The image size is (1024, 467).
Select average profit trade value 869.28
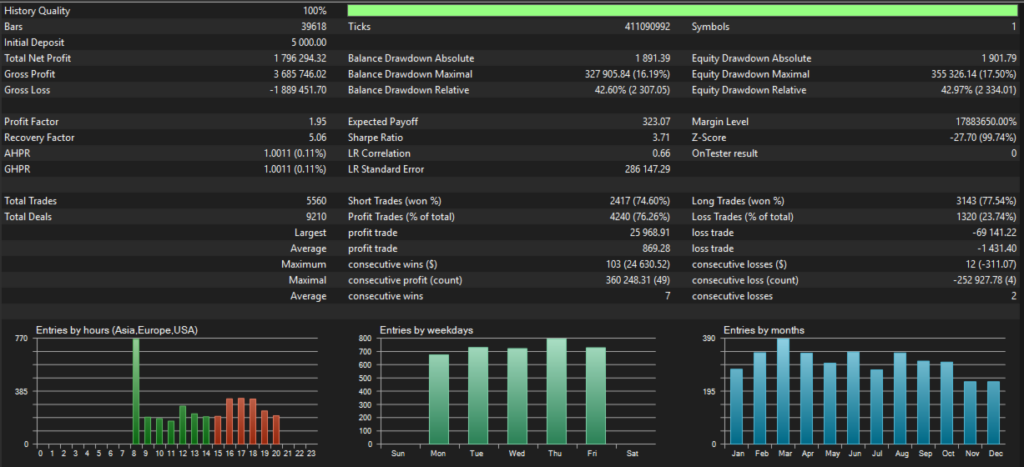point(656,249)
